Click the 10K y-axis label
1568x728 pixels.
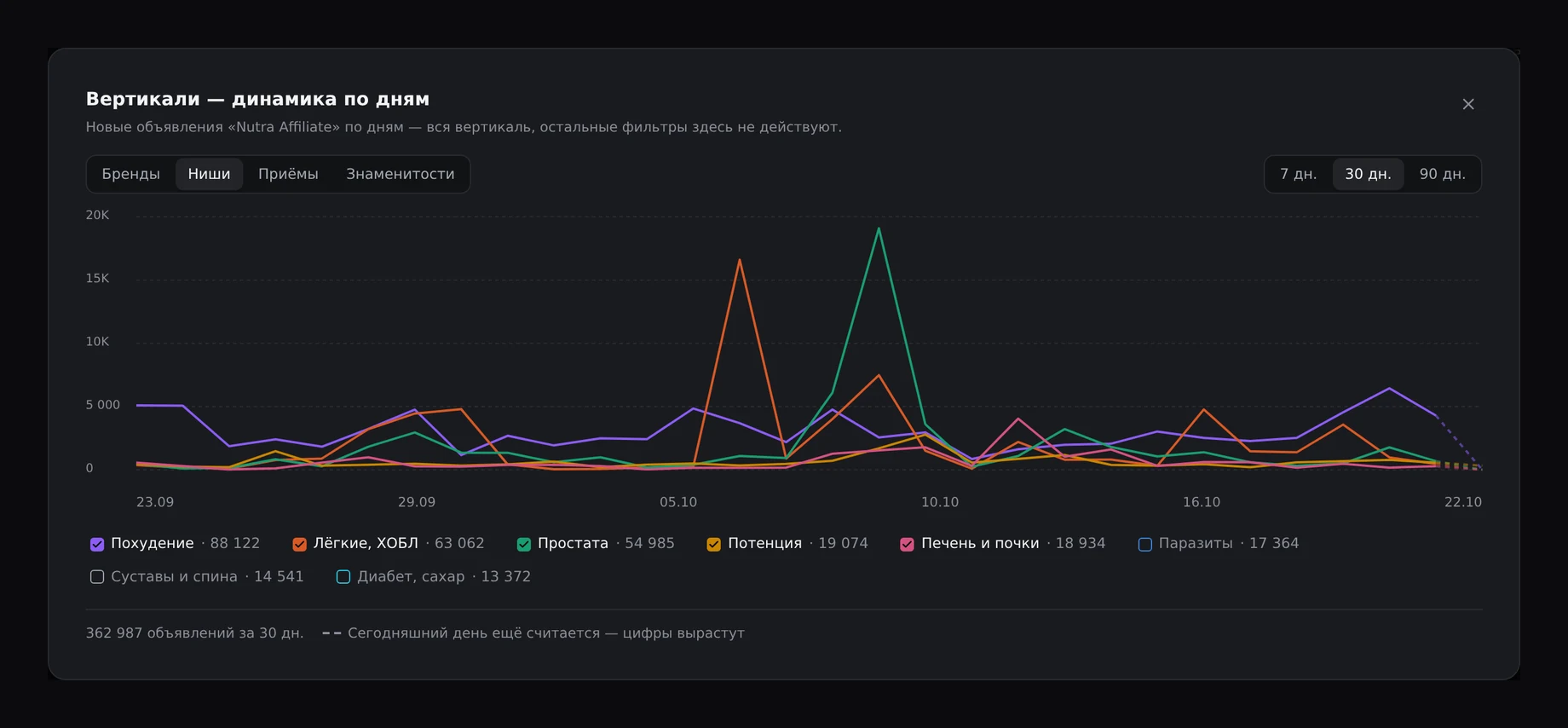tap(97, 342)
